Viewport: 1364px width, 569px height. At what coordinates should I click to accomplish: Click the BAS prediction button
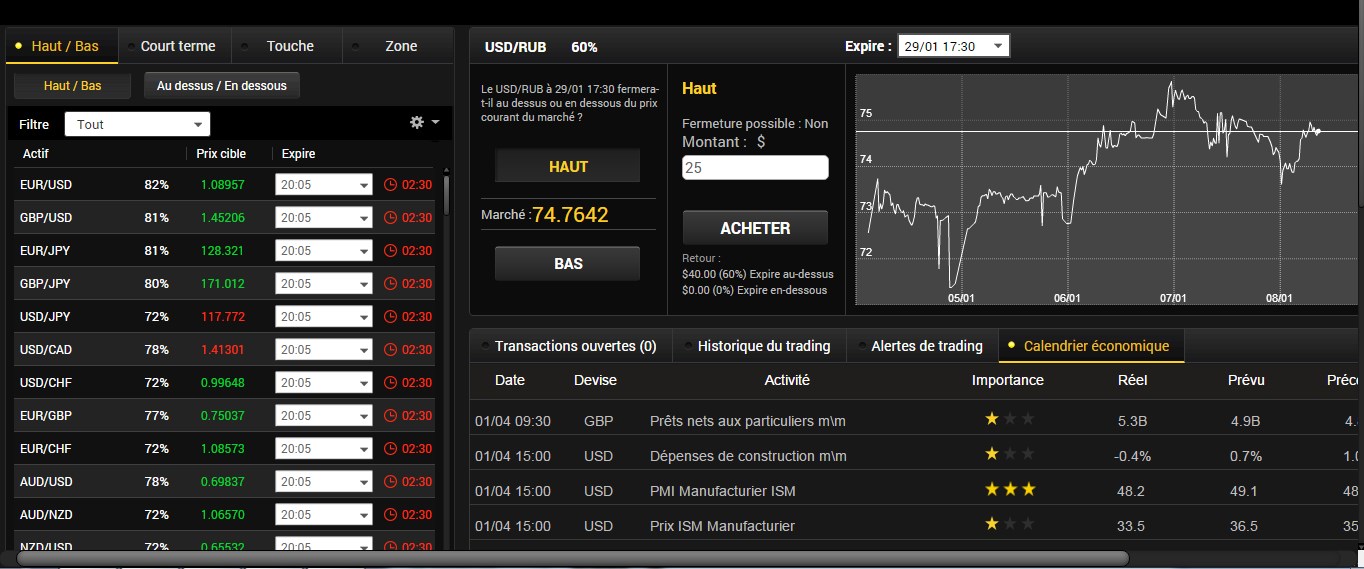point(568,264)
